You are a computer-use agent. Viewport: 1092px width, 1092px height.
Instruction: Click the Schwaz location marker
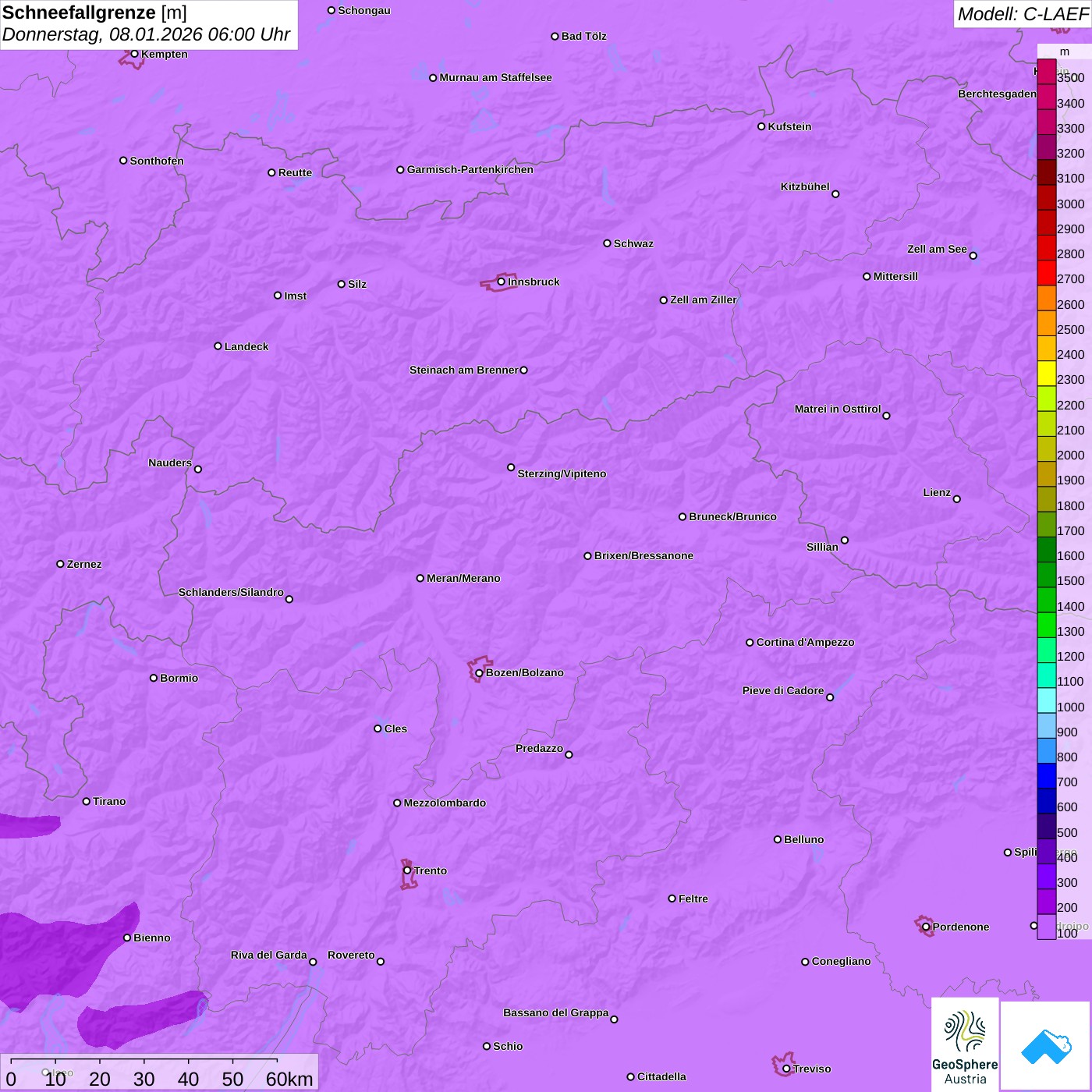pyautogui.click(x=608, y=243)
